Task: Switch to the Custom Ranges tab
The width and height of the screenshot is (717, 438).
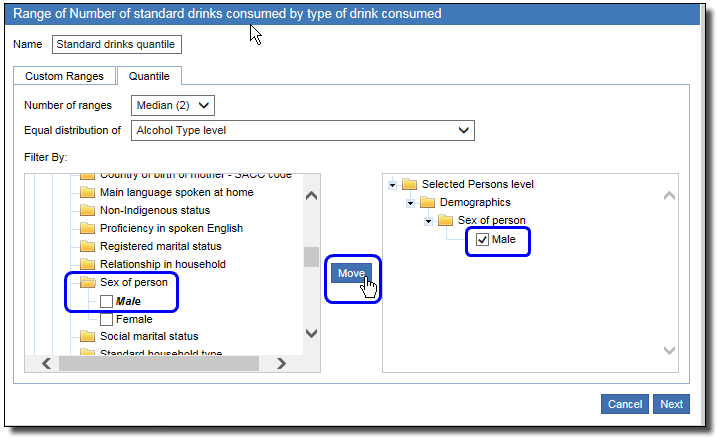Action: click(64, 76)
